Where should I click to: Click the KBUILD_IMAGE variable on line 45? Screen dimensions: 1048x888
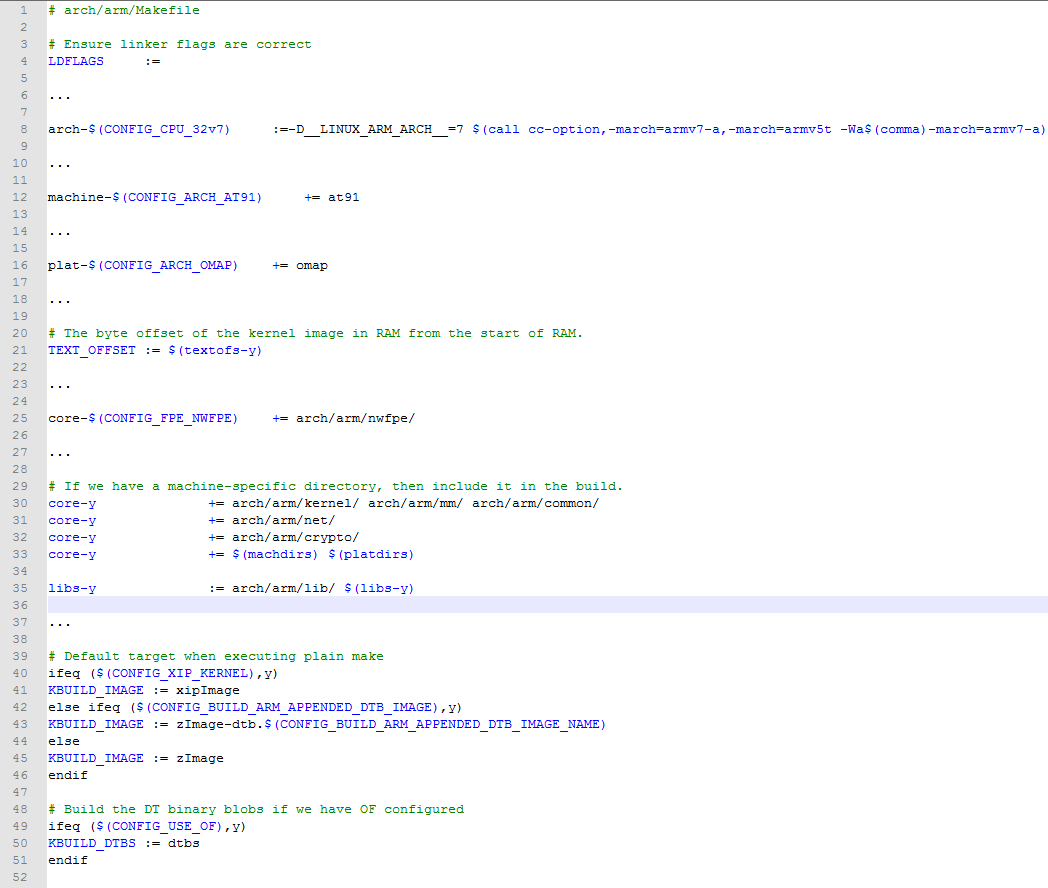(96, 758)
